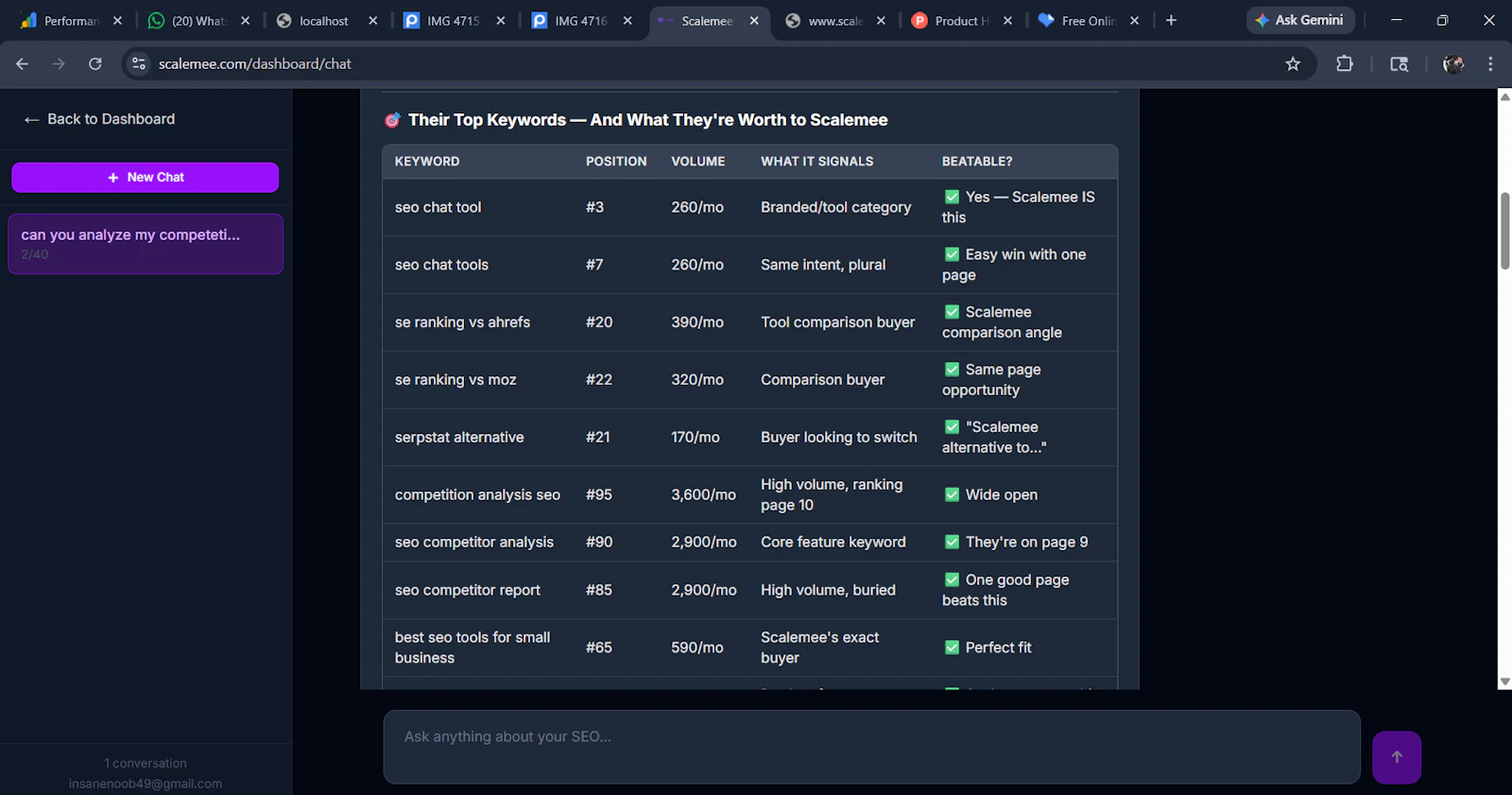The height and width of the screenshot is (795, 1512).
Task: Click the insanenoob49@gmail.com account email
Action: tap(146, 784)
